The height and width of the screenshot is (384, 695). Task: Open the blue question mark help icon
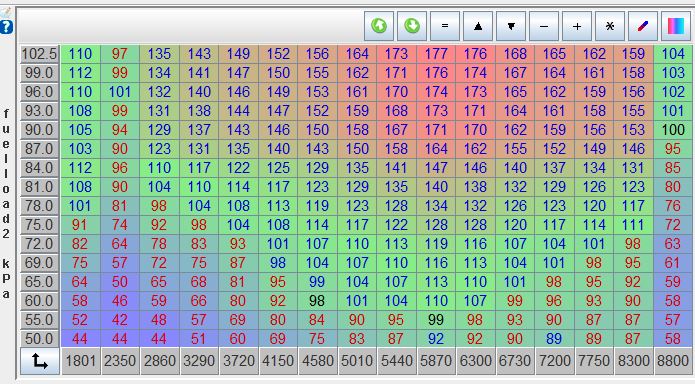point(6,27)
